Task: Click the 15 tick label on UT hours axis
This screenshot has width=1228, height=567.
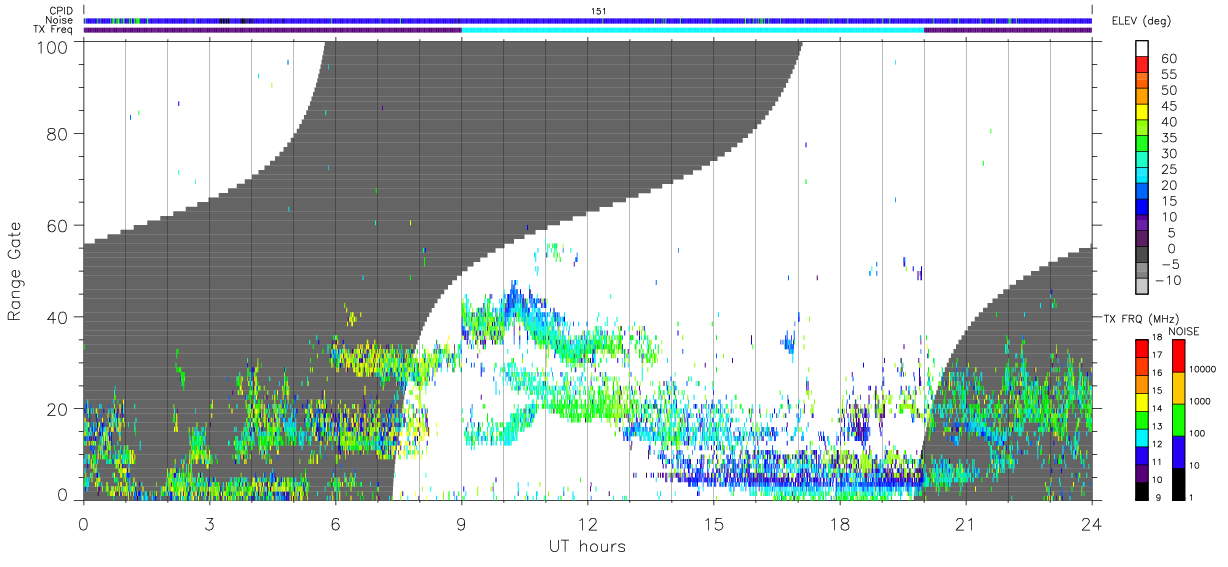Action: tap(713, 524)
